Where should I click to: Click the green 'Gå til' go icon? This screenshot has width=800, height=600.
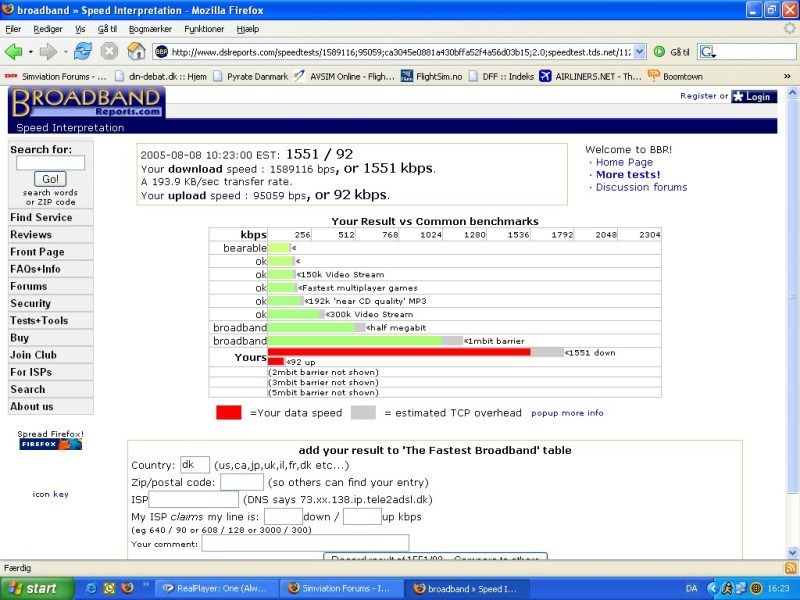pyautogui.click(x=659, y=51)
